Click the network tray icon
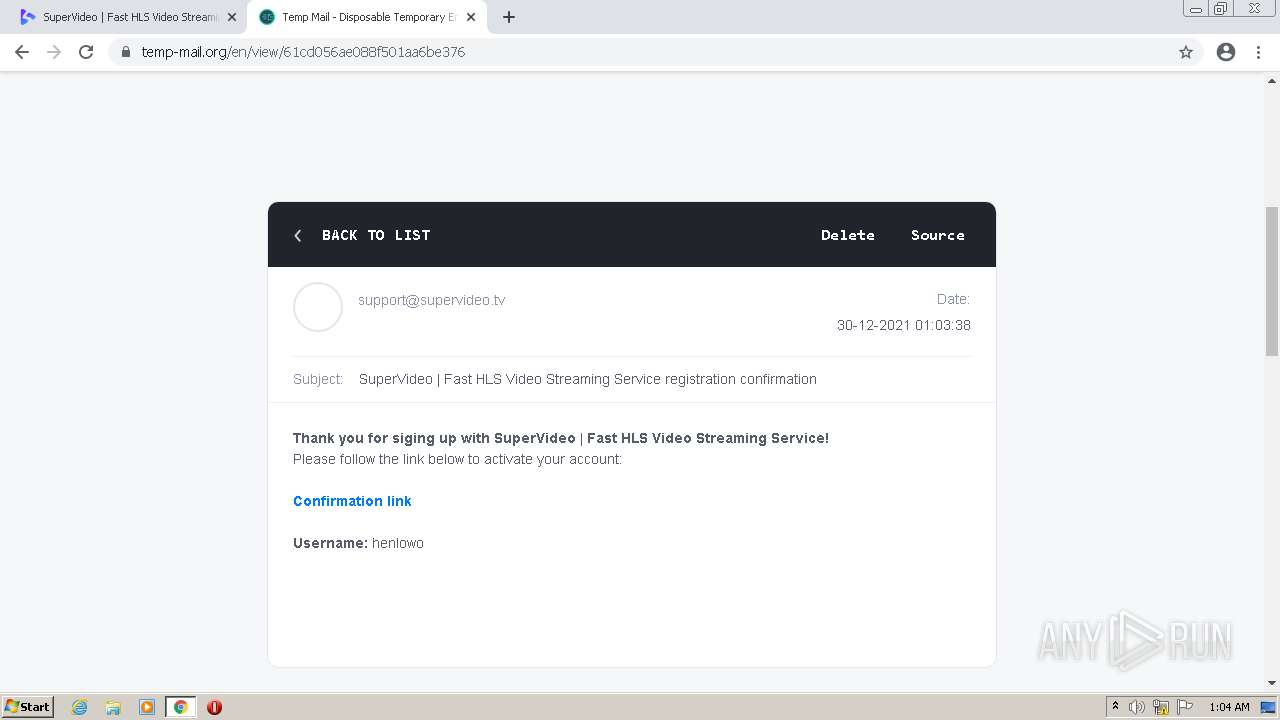 (1161, 707)
